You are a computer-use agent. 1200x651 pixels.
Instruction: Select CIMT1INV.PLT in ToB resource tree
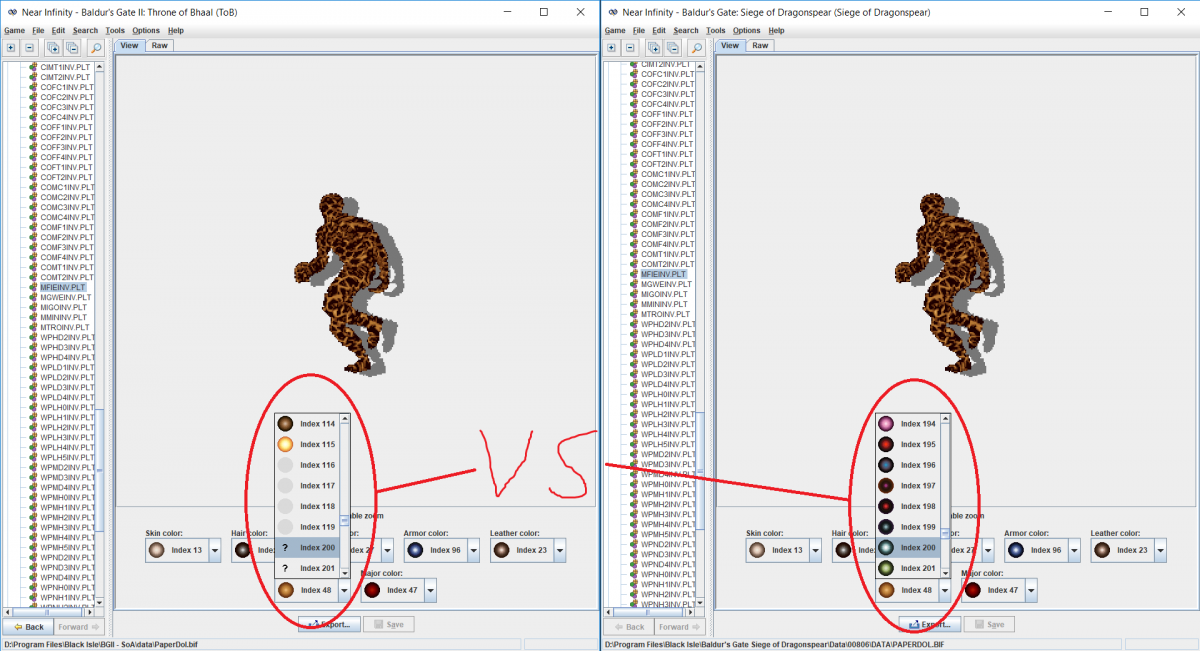tap(64, 67)
